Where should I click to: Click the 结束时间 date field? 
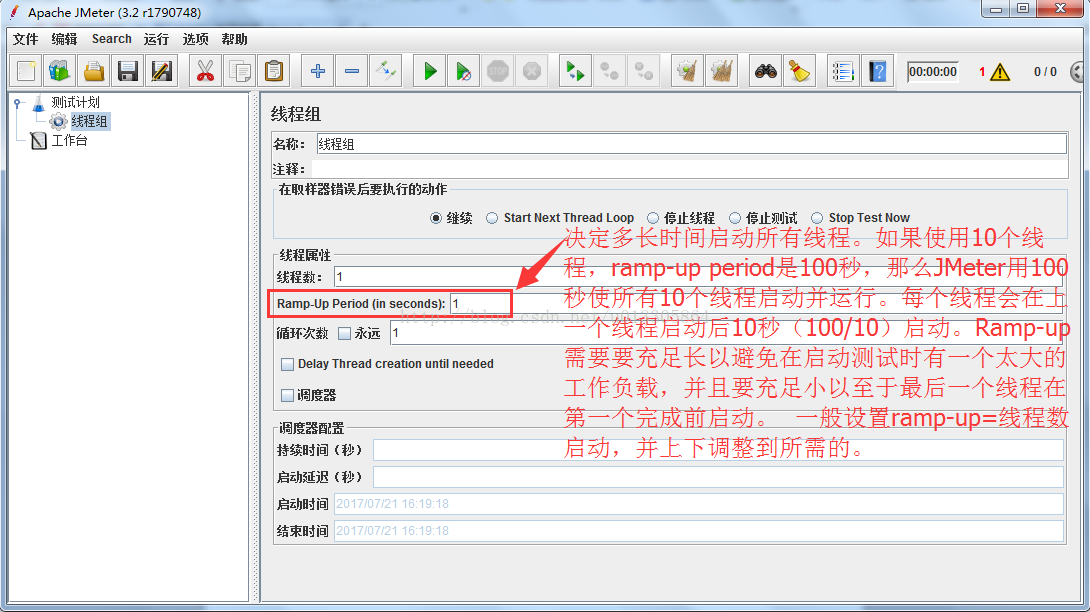point(699,531)
